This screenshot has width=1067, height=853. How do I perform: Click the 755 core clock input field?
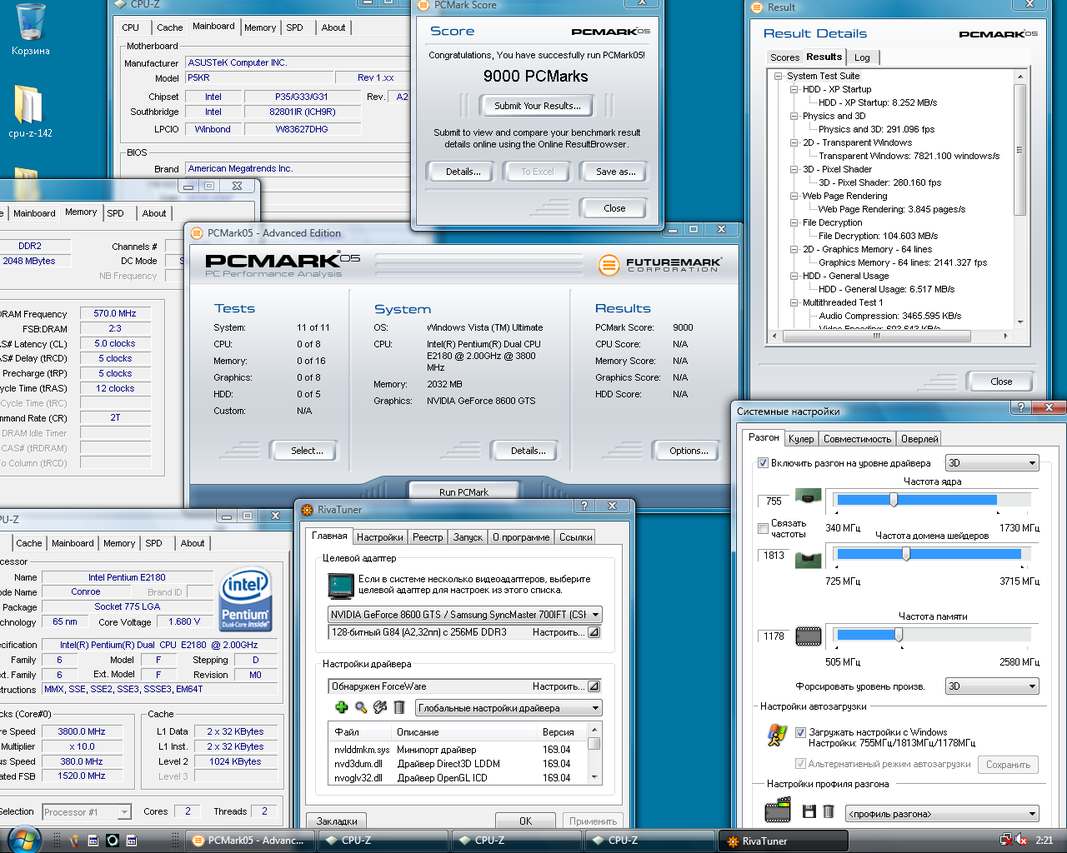point(773,501)
